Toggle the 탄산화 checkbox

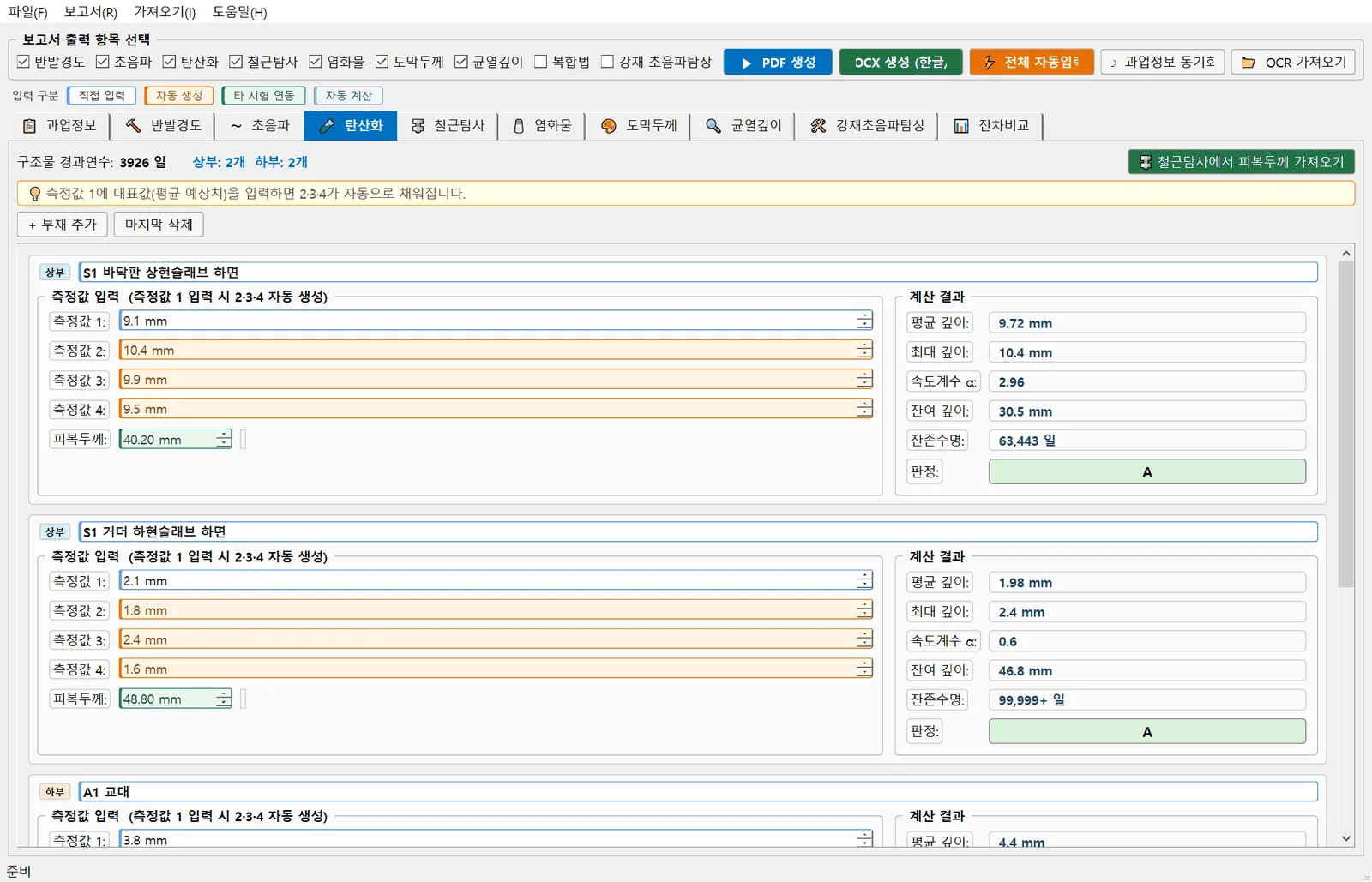pos(169,62)
